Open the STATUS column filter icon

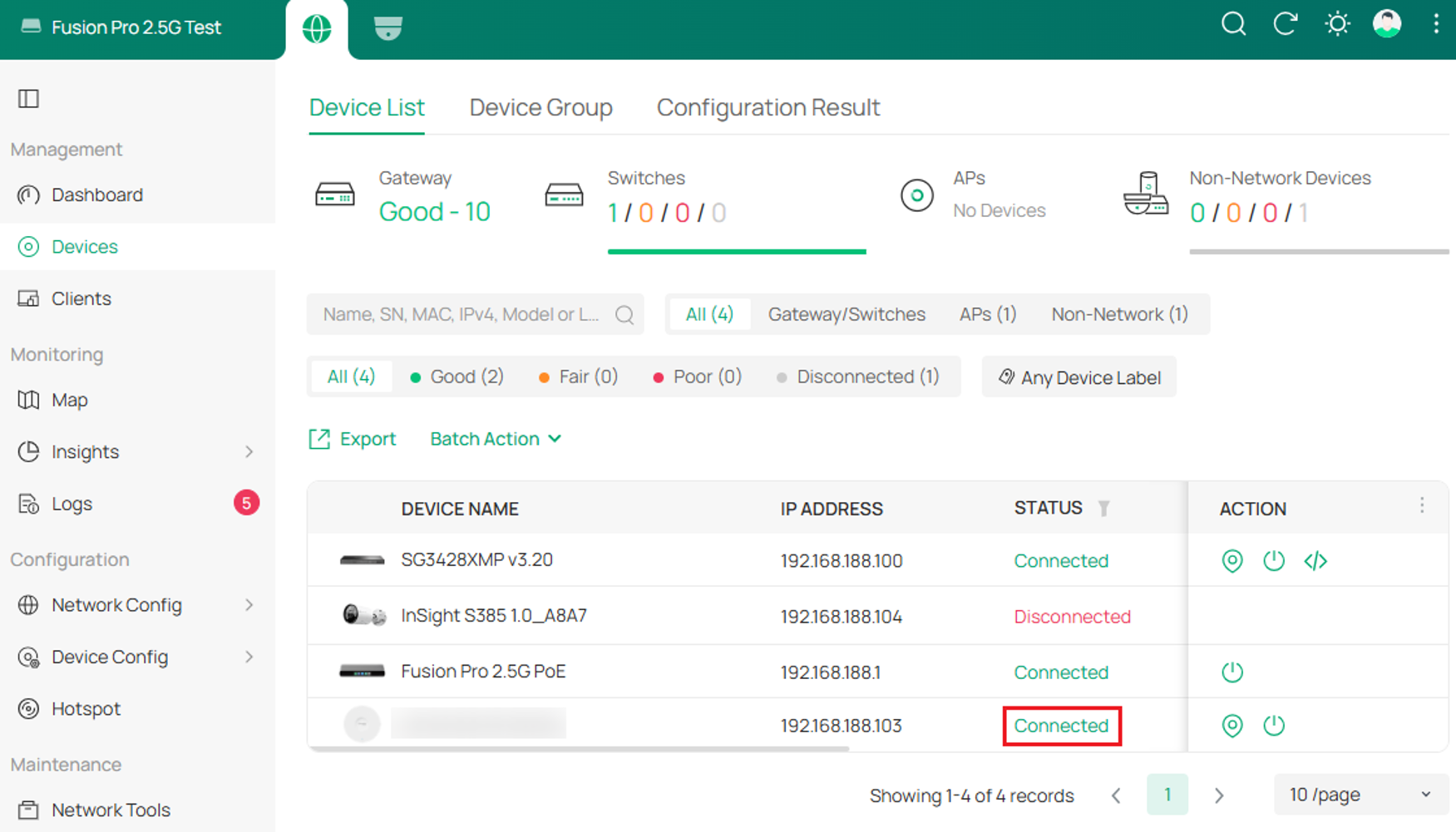1104,508
